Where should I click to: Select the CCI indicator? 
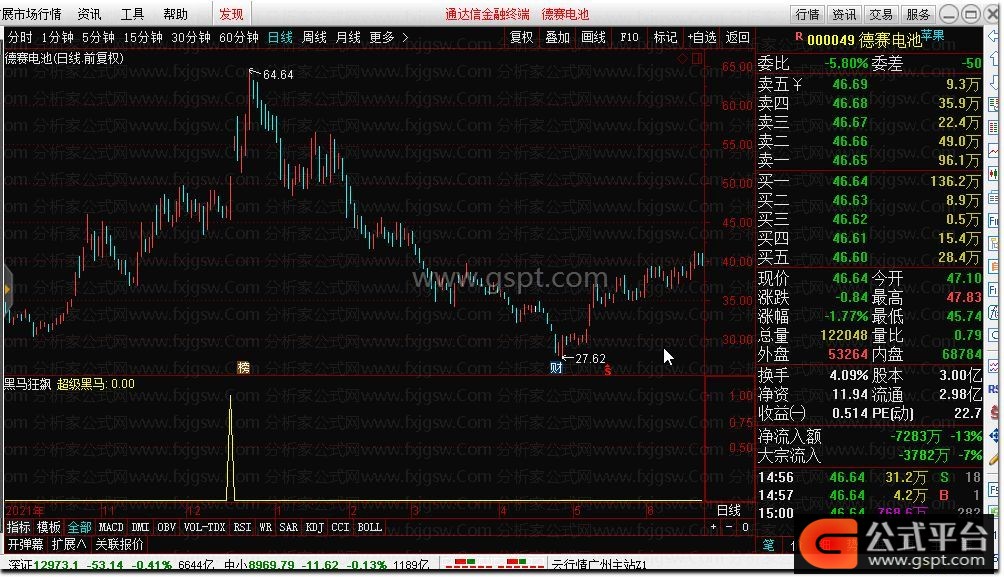point(340,527)
